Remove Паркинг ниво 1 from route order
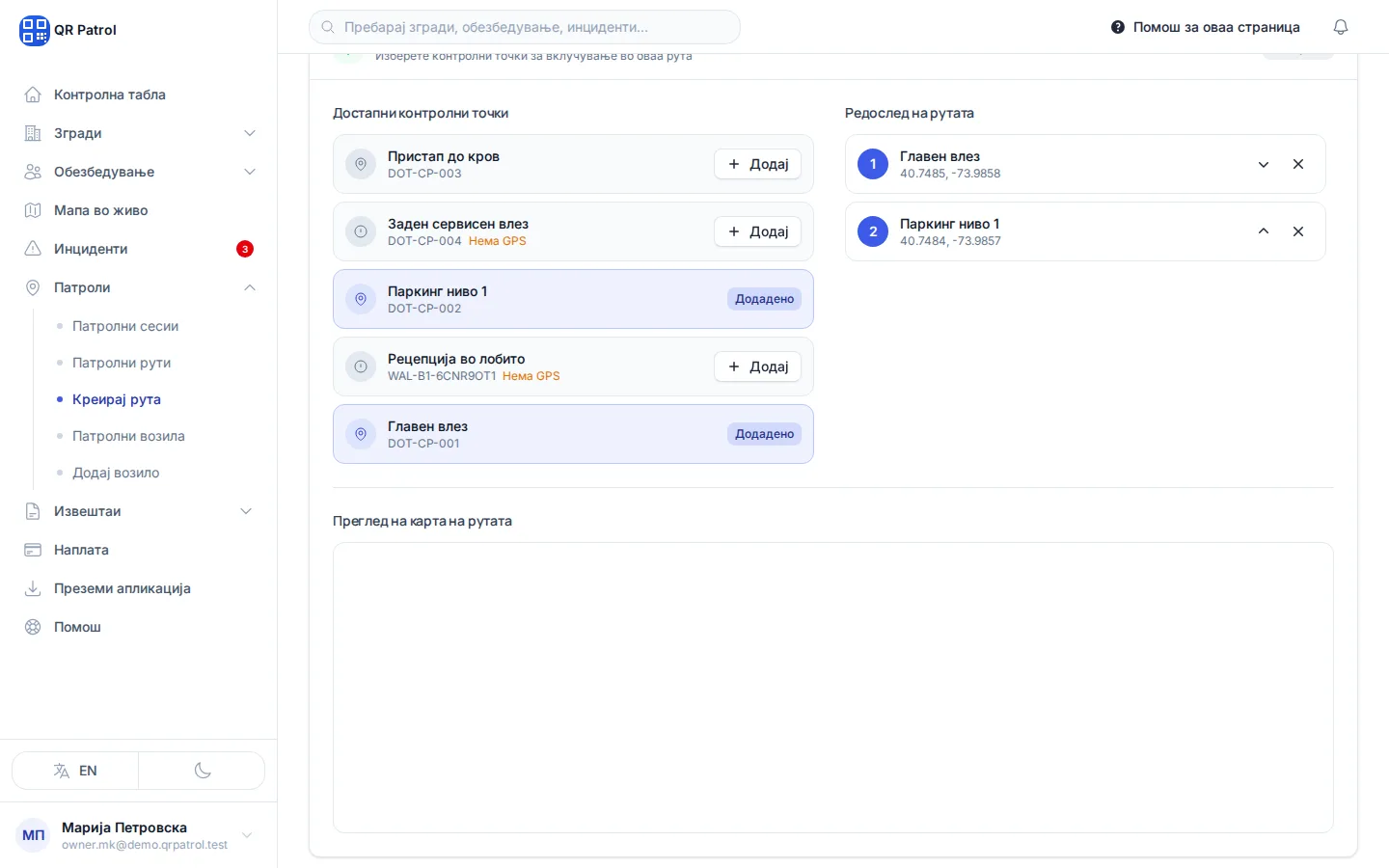 pyautogui.click(x=1298, y=231)
